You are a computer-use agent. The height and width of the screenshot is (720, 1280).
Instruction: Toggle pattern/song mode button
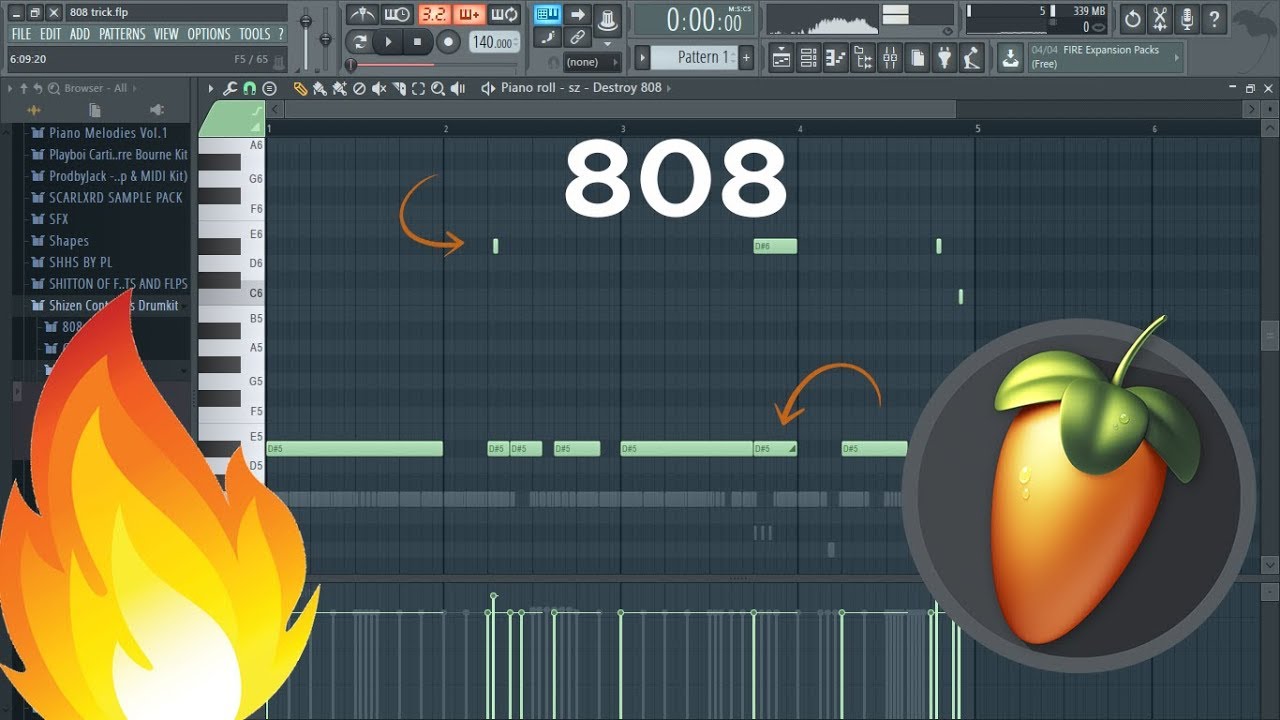[360, 42]
